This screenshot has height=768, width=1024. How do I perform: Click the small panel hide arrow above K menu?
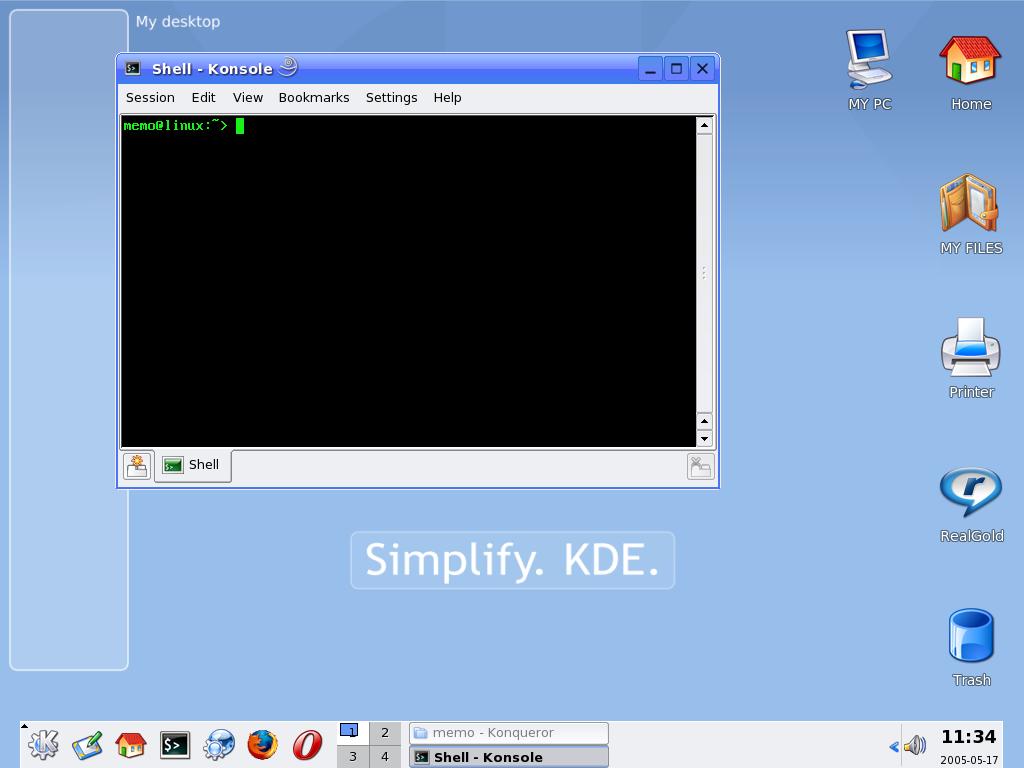[x=24, y=725]
